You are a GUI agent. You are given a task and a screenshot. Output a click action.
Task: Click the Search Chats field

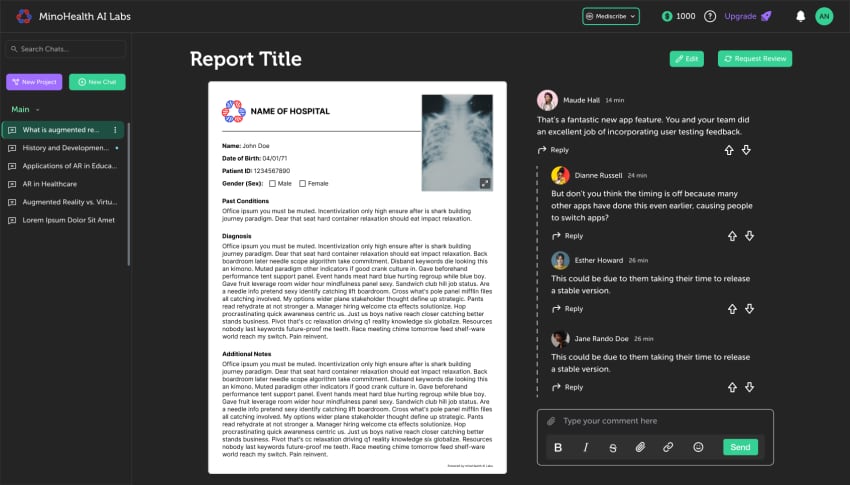click(x=66, y=49)
